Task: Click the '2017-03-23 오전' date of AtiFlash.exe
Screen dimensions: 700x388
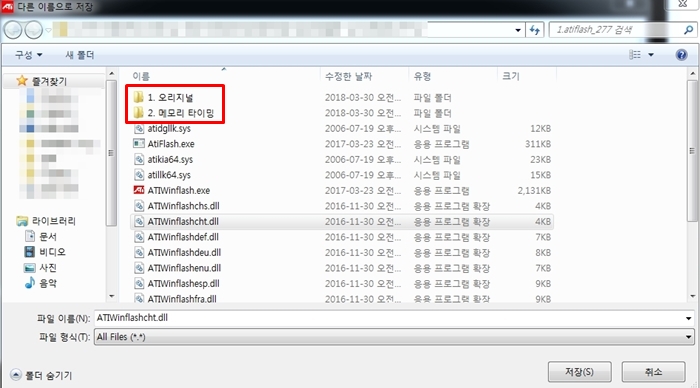Action: [362, 144]
